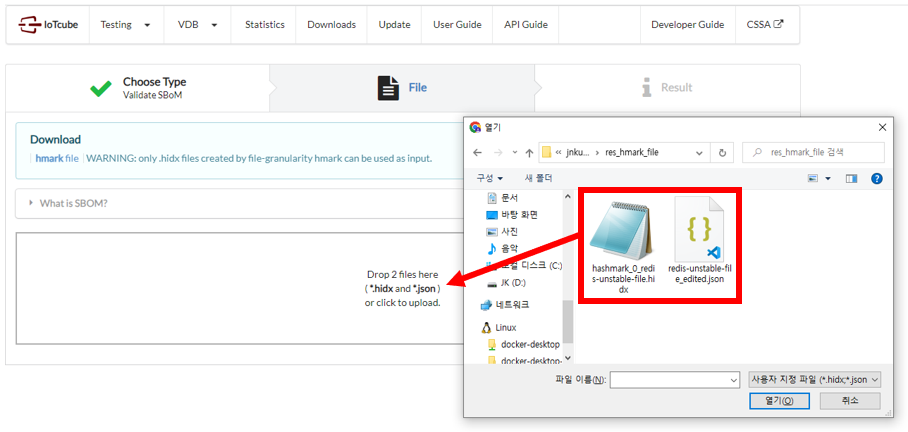This screenshot has height=432, width=908.
Task: Click the hmark download link
Action: point(56,158)
